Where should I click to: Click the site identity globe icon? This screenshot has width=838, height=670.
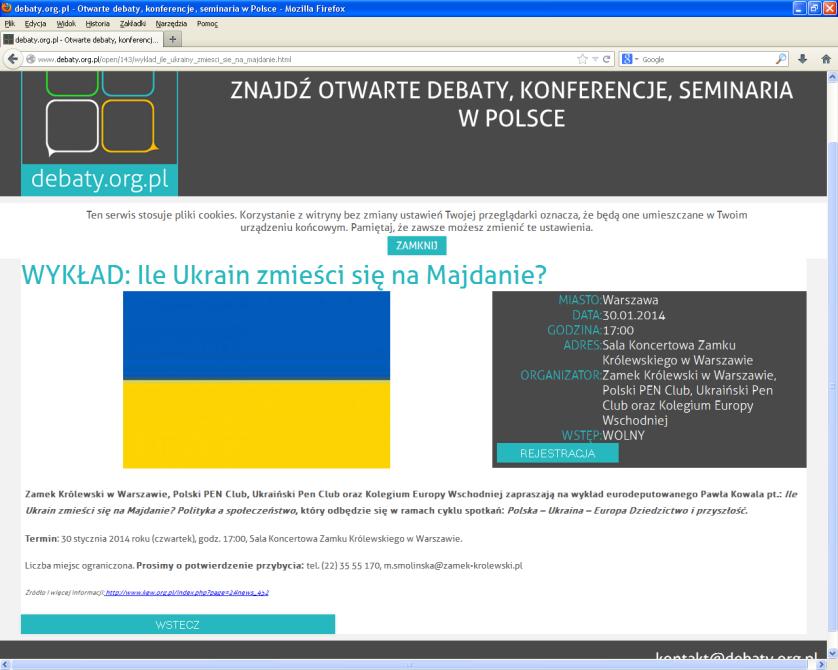pos(31,59)
